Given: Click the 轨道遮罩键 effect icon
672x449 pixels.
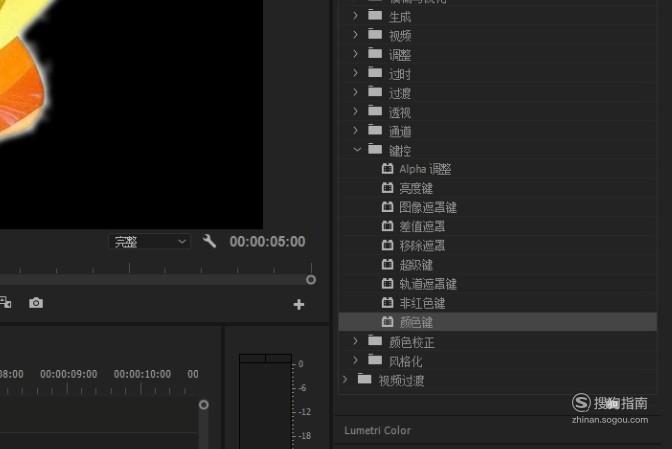Looking at the screenshot, I should [387, 283].
